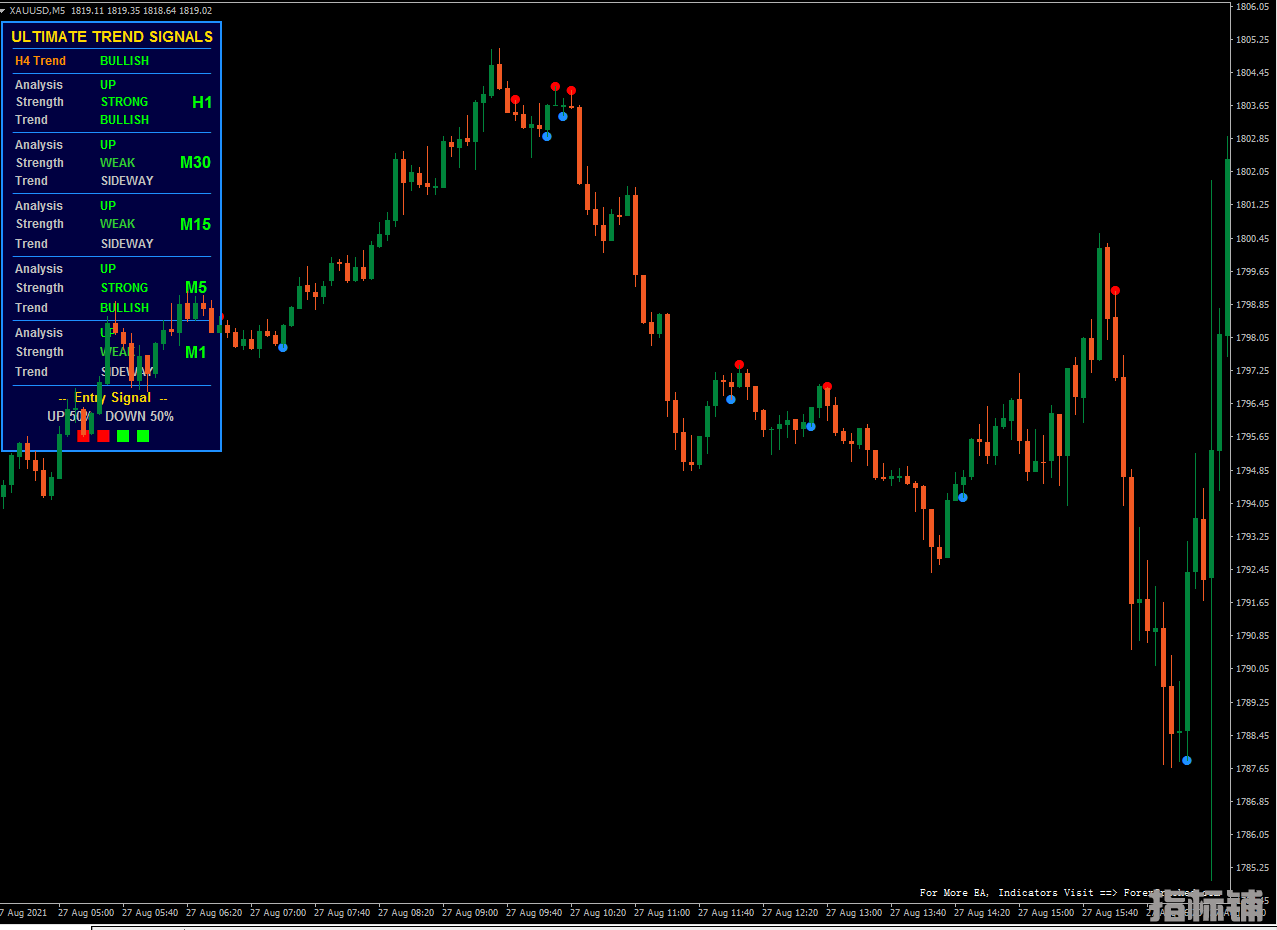This screenshot has width=1277, height=930.
Task: Click the 1785.25 price label
Action: [1252, 867]
